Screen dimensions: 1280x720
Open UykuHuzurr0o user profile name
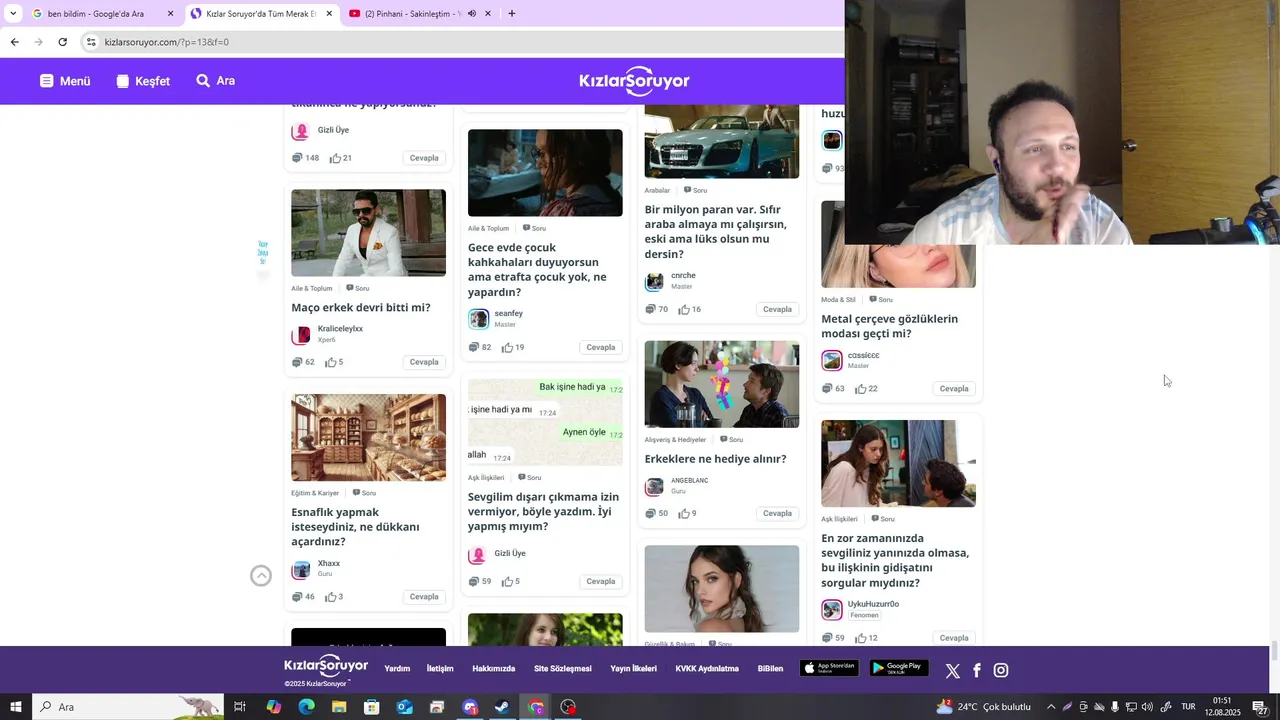pyautogui.click(x=873, y=604)
